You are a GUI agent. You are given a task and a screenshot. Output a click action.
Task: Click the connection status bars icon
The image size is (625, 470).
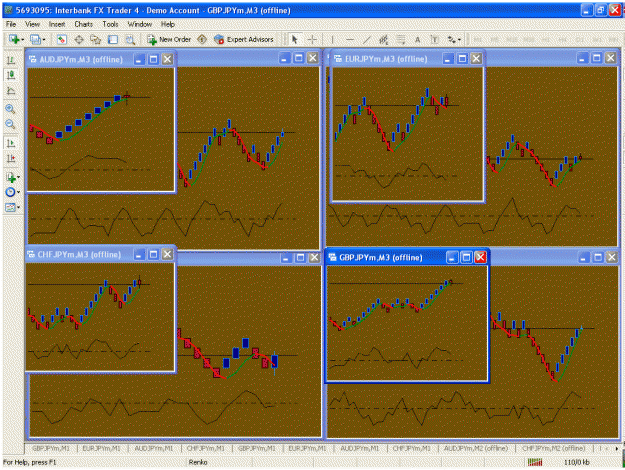click(x=535, y=462)
